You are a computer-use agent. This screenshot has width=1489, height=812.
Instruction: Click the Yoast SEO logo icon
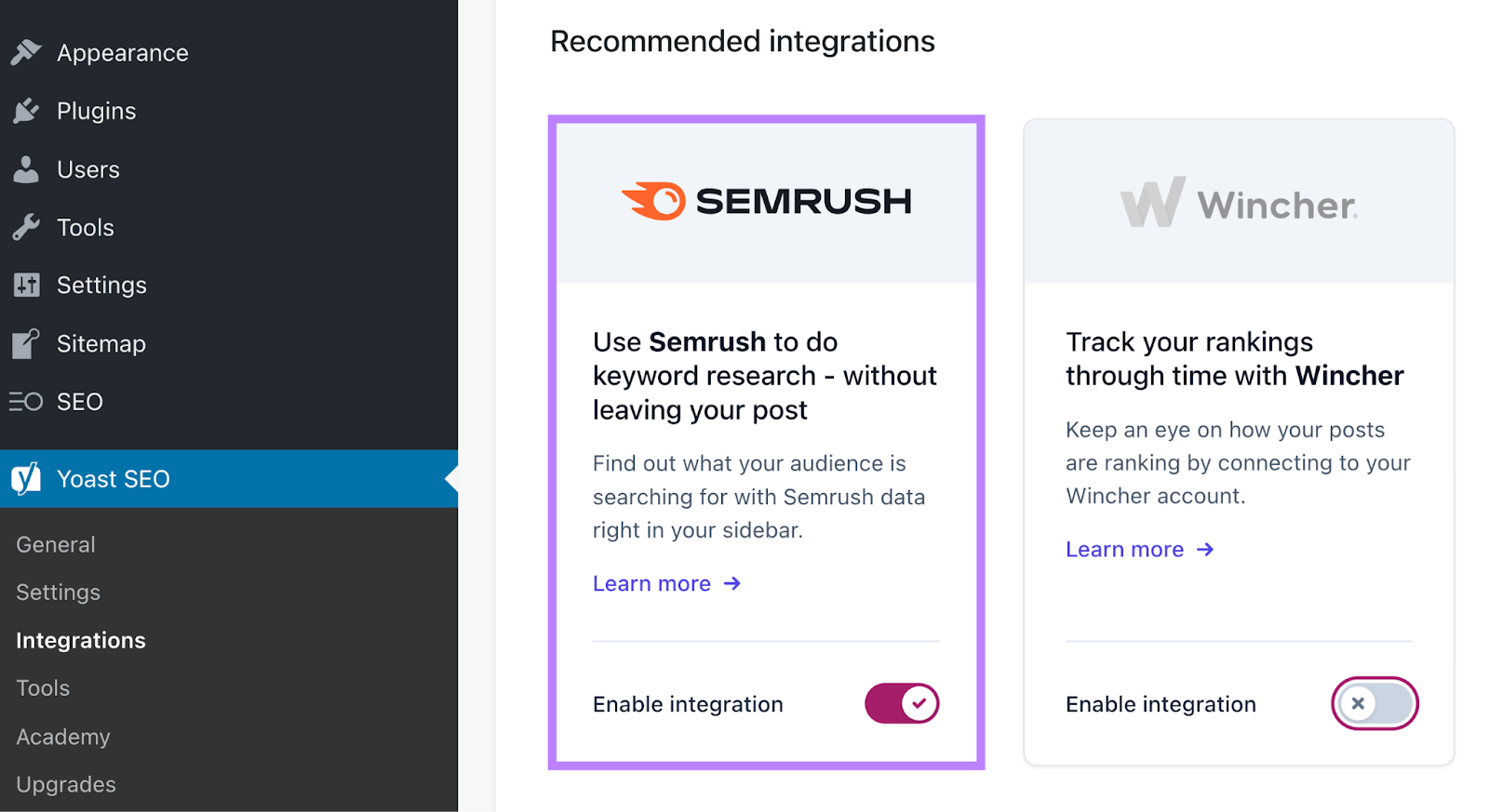coord(25,478)
